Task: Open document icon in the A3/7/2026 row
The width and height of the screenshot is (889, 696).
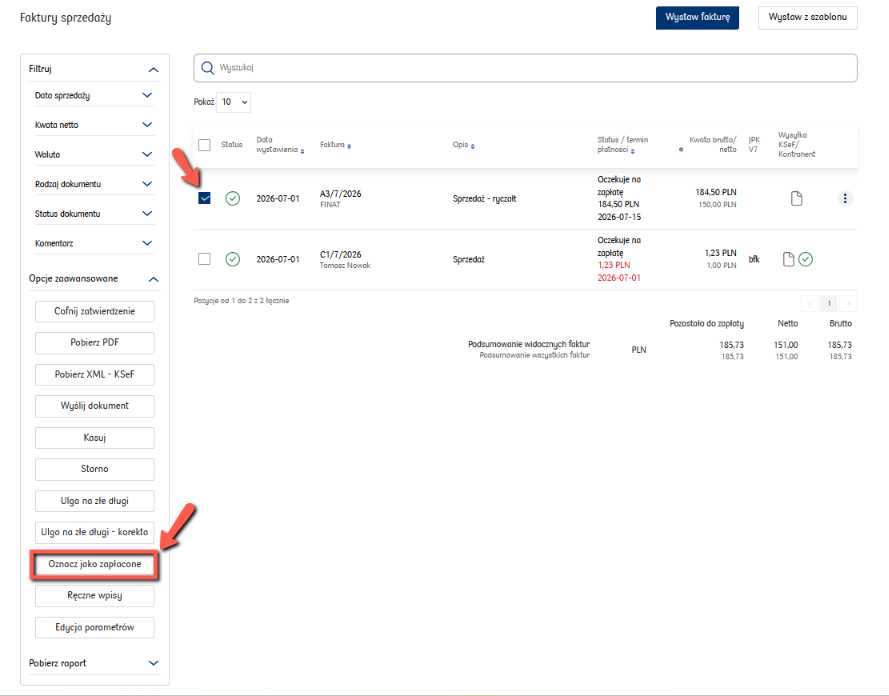Action: point(797,198)
